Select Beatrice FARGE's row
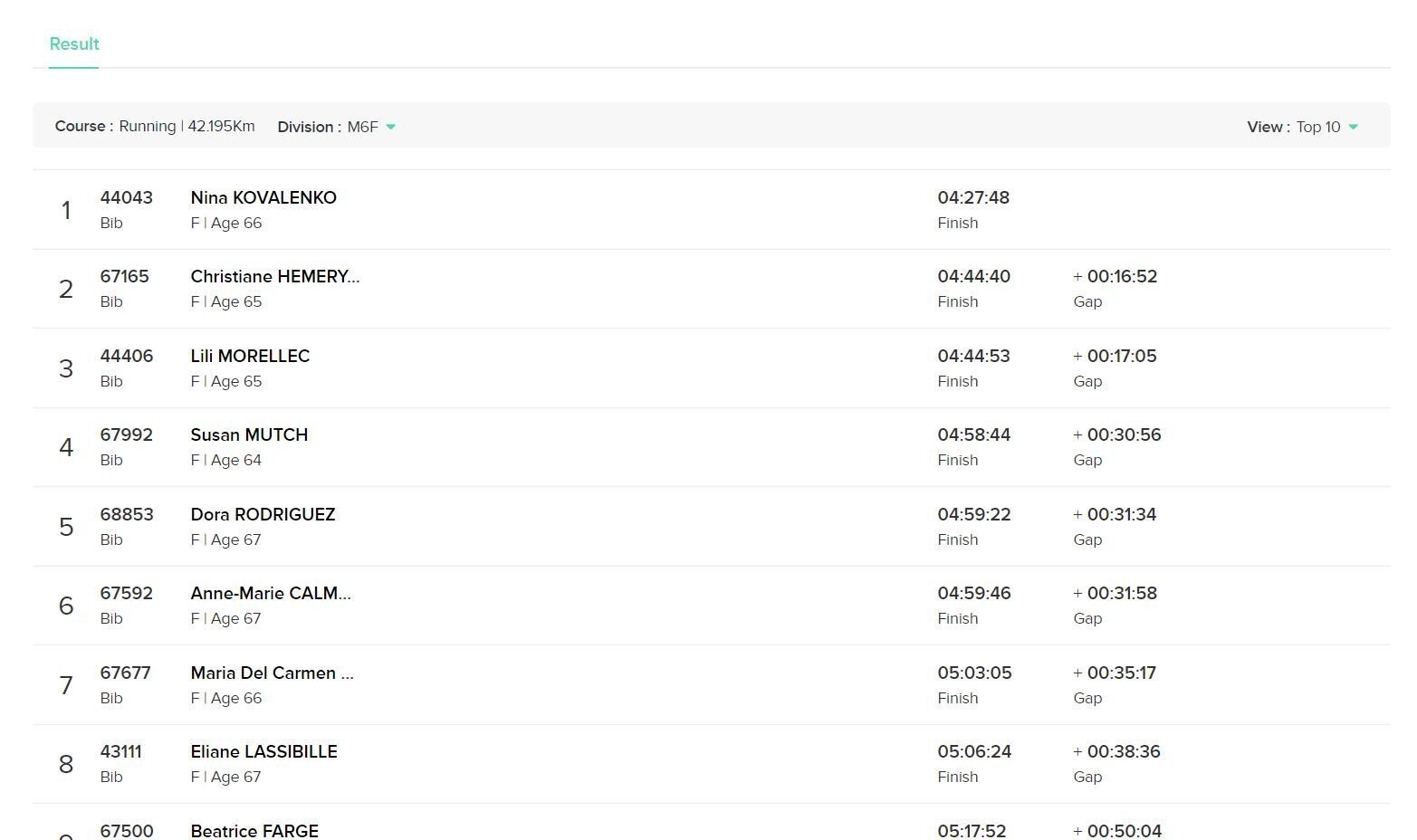This screenshot has height=840, width=1417. click(x=254, y=830)
